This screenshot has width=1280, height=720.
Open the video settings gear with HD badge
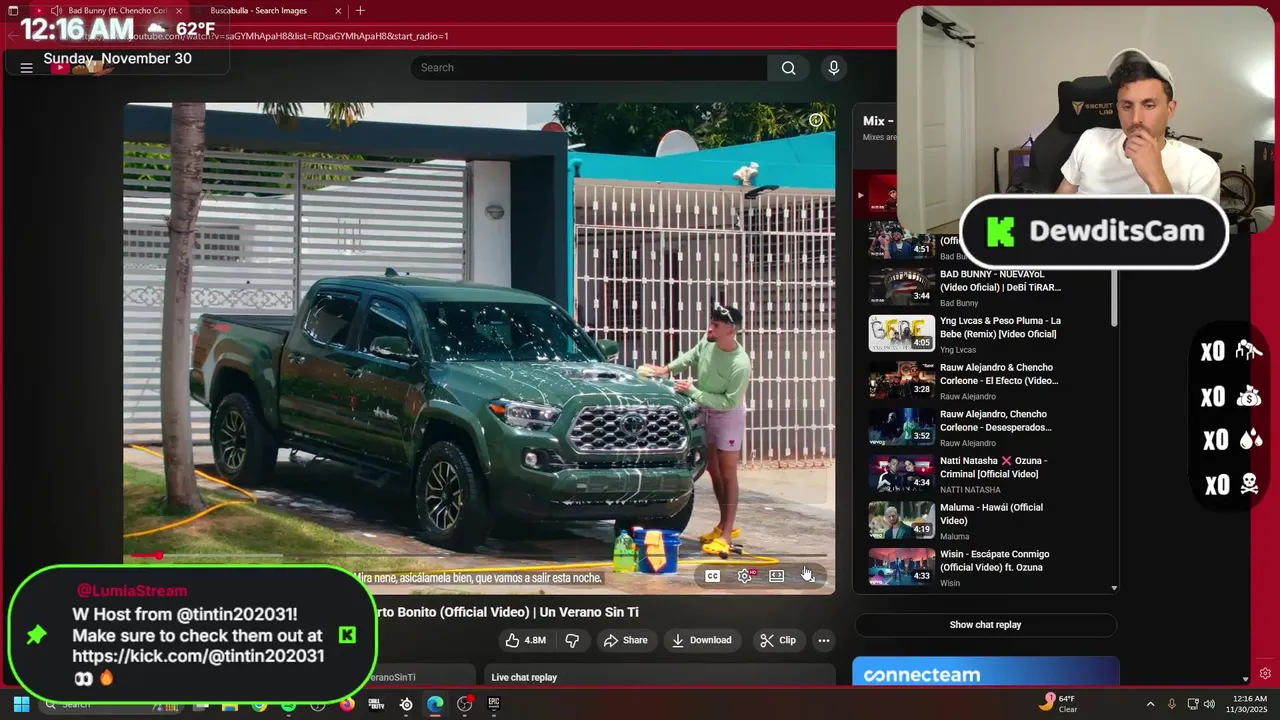(x=745, y=576)
